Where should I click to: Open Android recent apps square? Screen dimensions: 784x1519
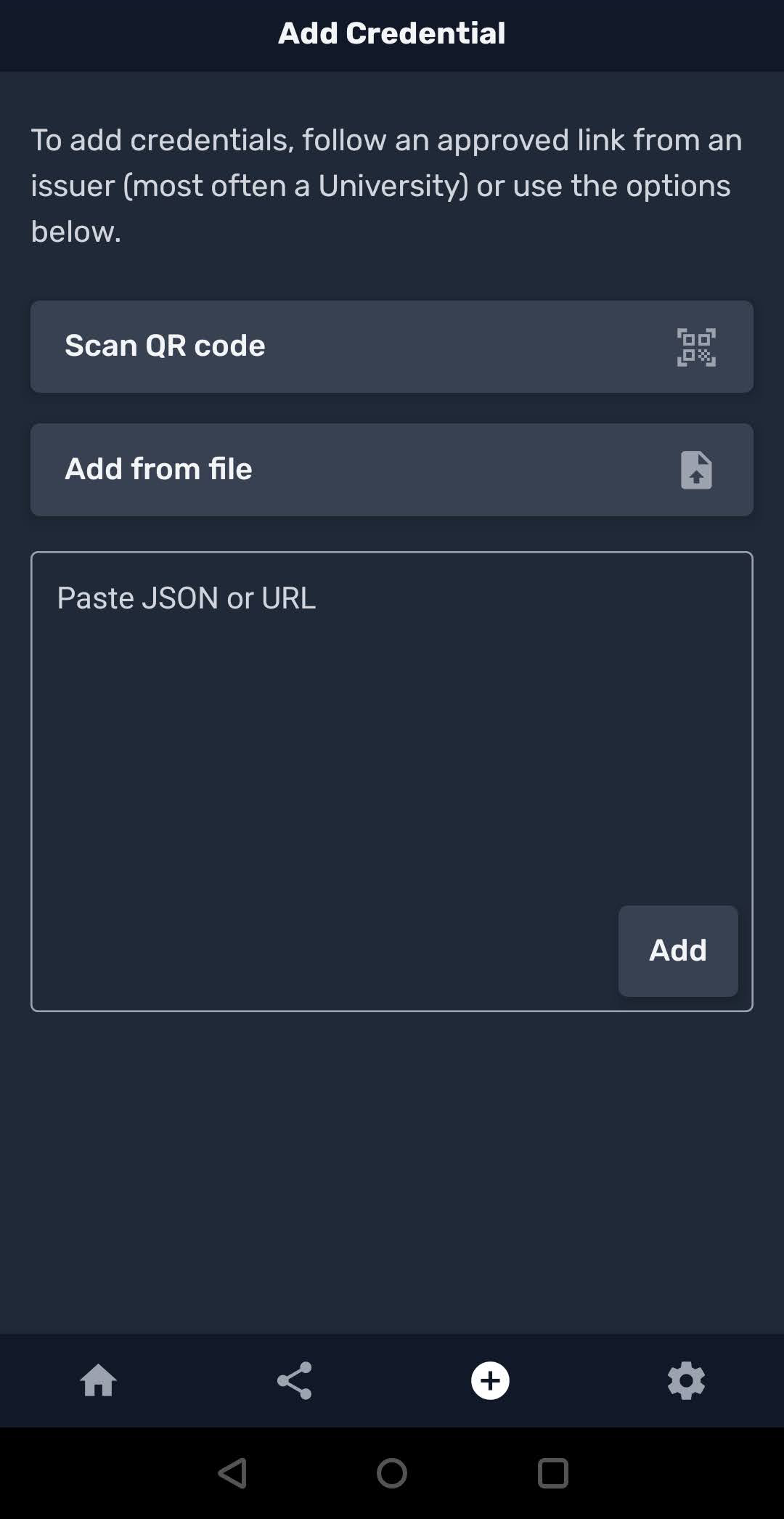(x=552, y=1473)
